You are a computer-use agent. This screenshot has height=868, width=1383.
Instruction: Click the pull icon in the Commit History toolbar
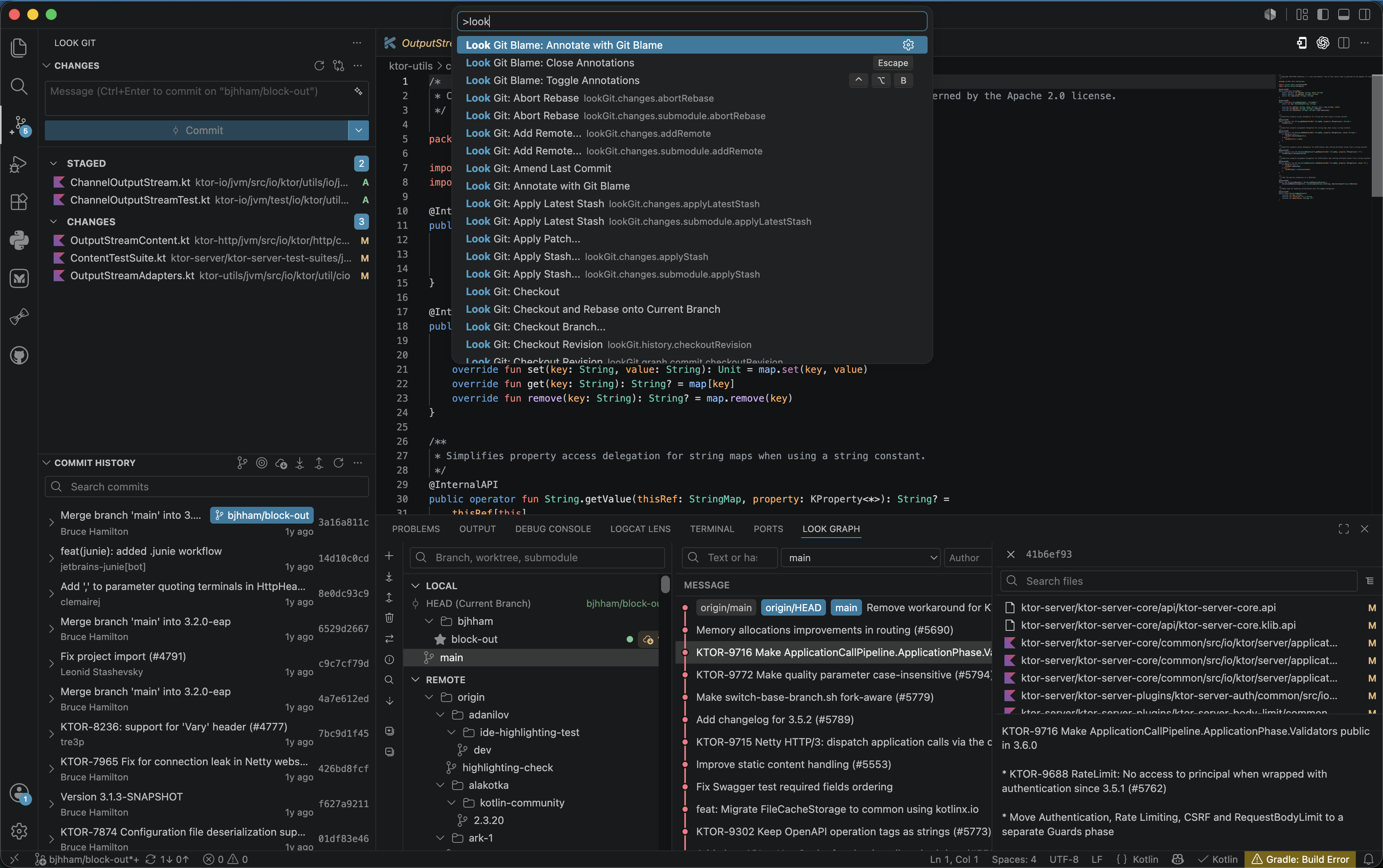(300, 463)
